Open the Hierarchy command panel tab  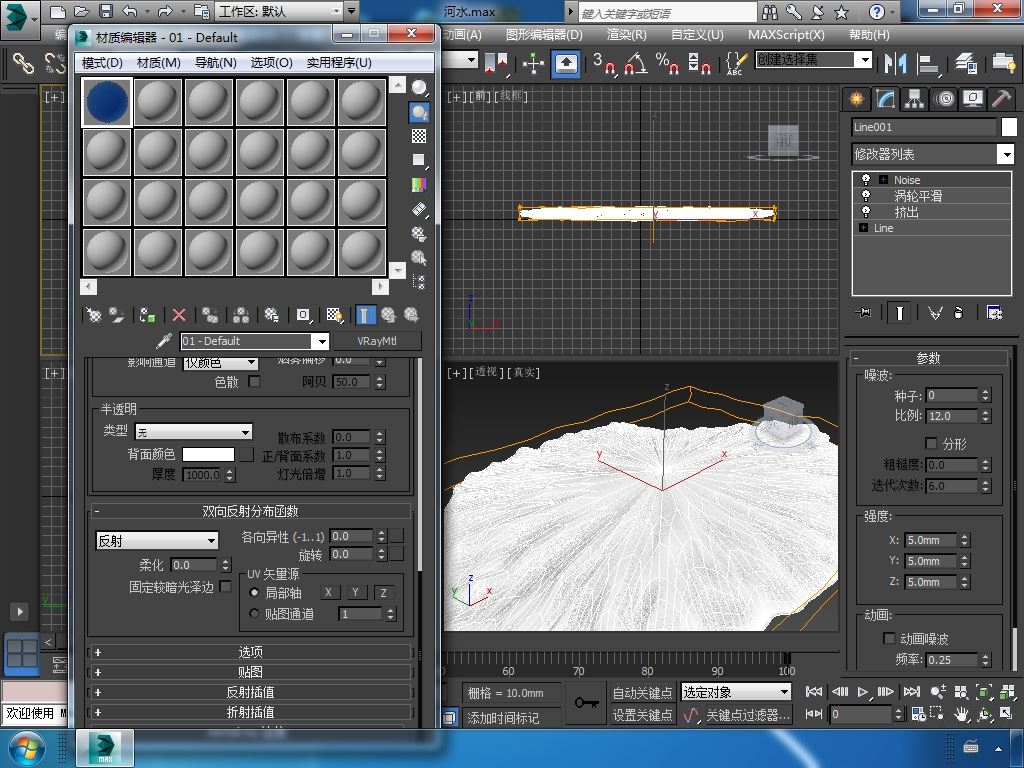point(914,99)
